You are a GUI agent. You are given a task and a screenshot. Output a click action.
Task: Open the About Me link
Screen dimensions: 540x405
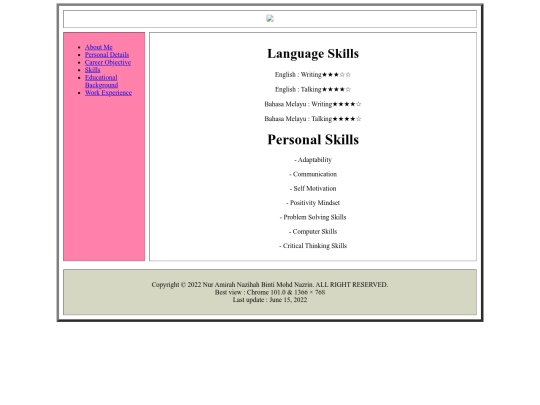point(98,47)
